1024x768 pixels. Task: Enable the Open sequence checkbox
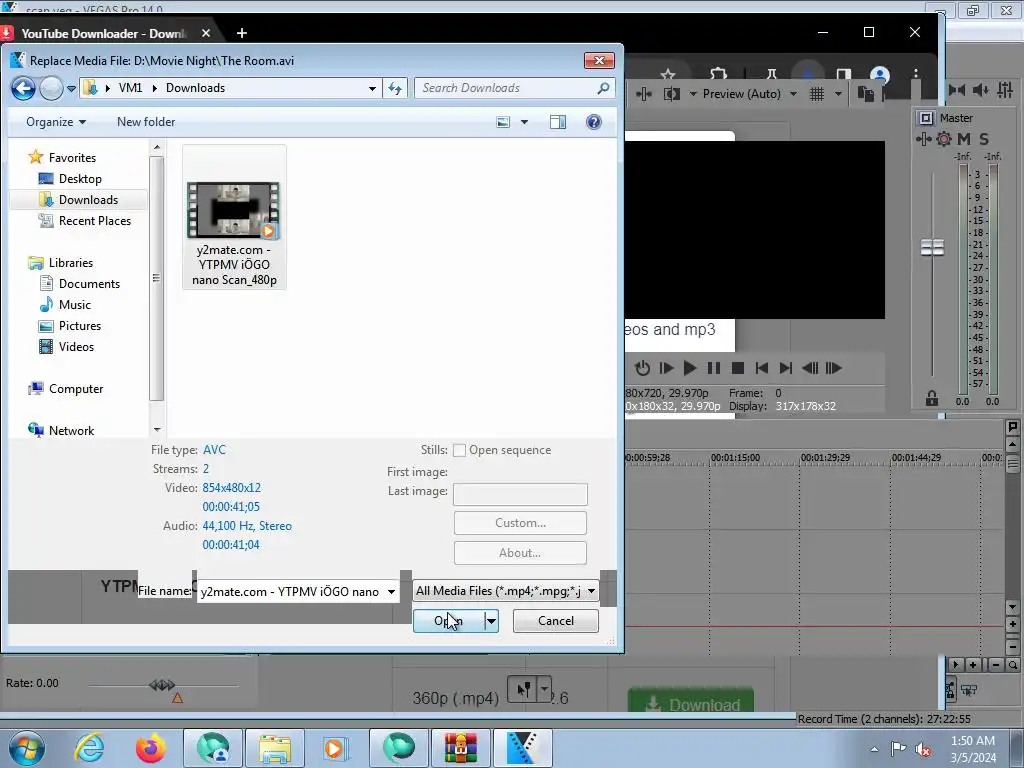tap(460, 451)
